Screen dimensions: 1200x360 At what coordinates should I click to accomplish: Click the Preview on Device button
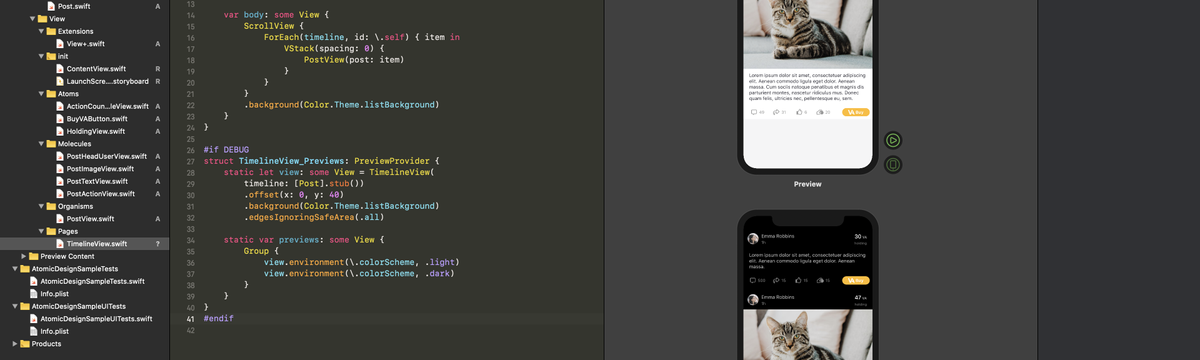tap(893, 165)
